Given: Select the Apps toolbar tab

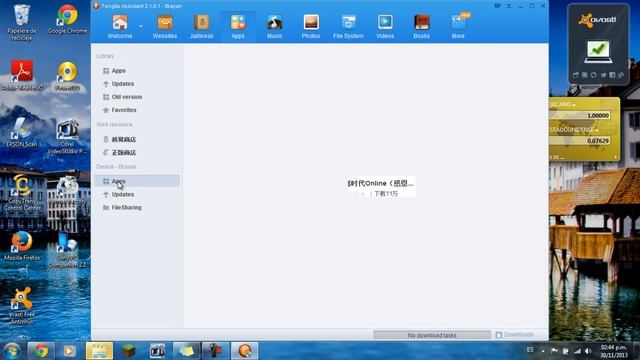Looking at the screenshot, I should coord(238,26).
